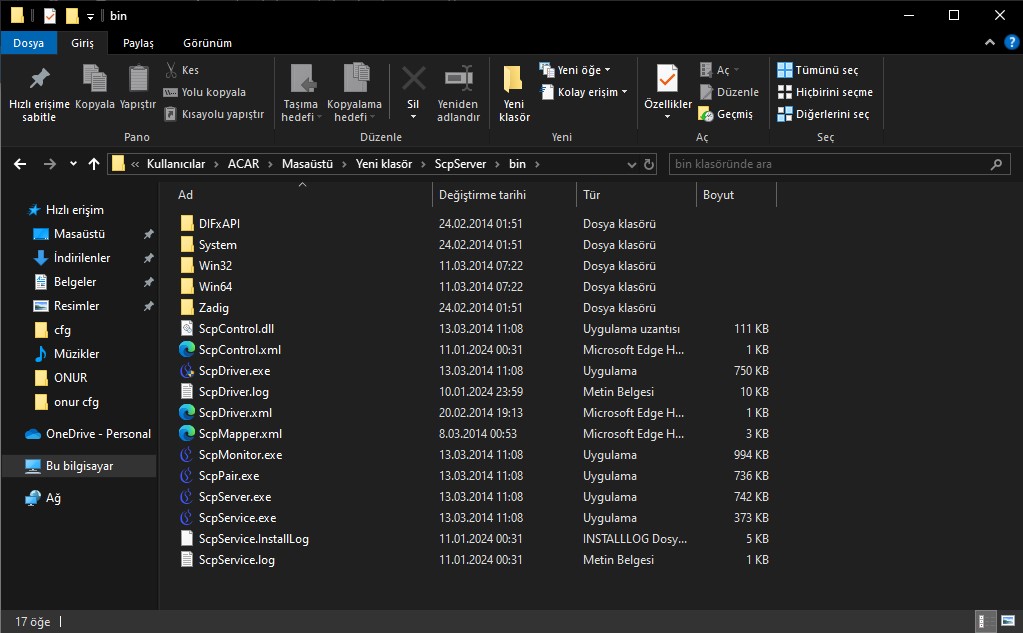Click the Sil delete X icon

tap(413, 79)
